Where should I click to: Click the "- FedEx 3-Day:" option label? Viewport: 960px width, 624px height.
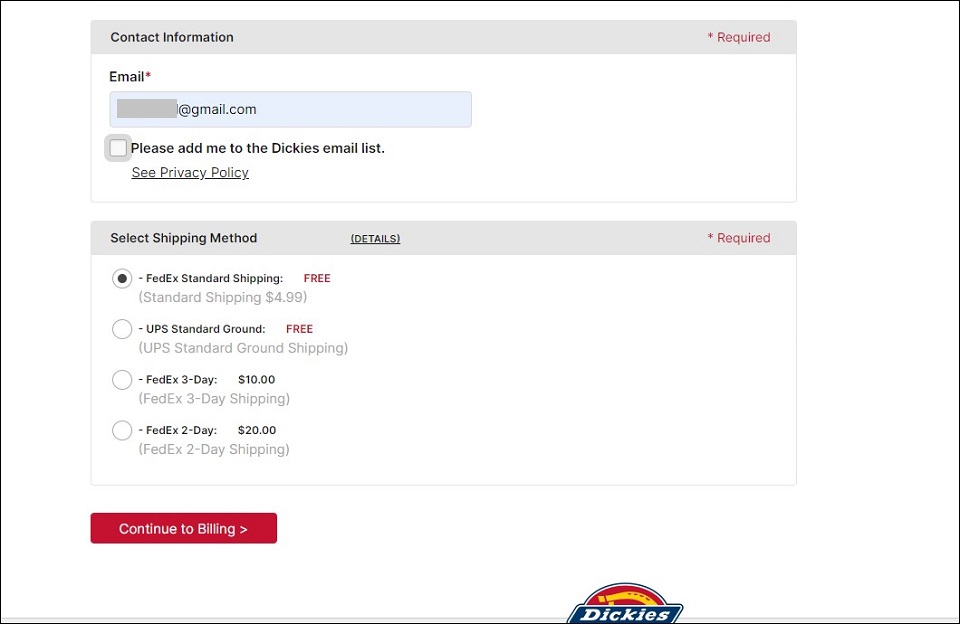(178, 380)
